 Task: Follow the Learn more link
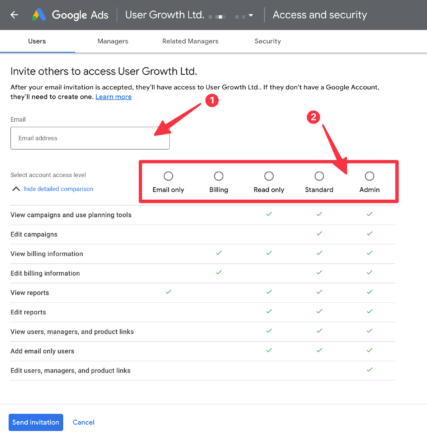[x=113, y=97]
